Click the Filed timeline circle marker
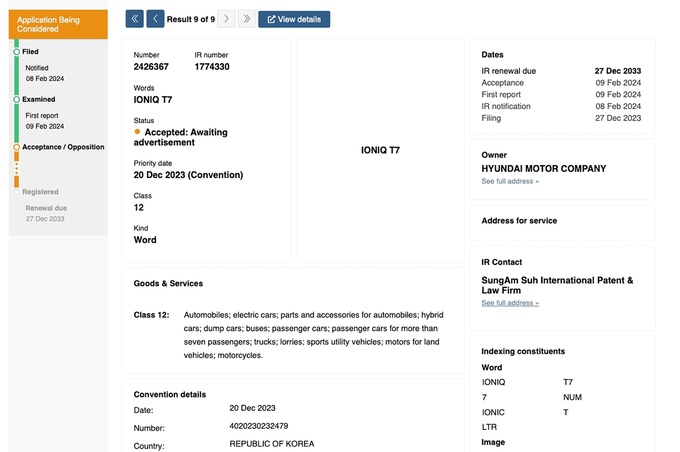This screenshot has height=452, width=680. pyautogui.click(x=16, y=51)
